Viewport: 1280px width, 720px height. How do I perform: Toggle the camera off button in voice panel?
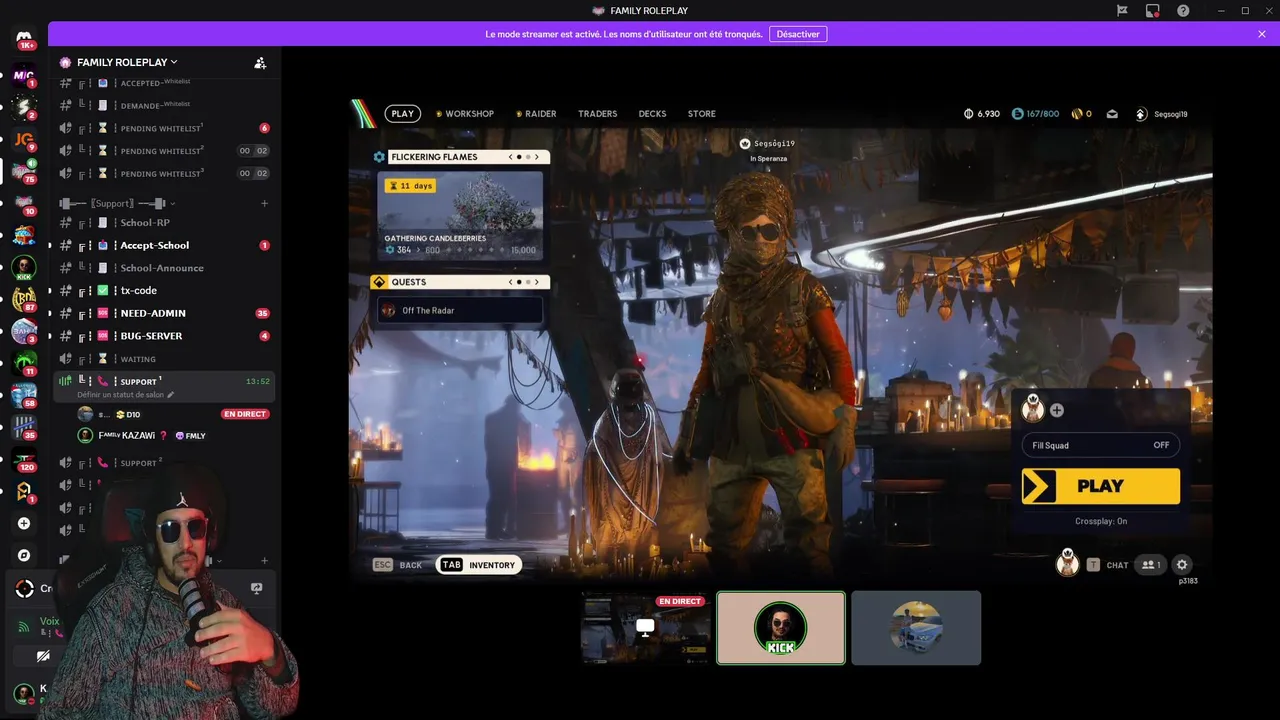43,657
